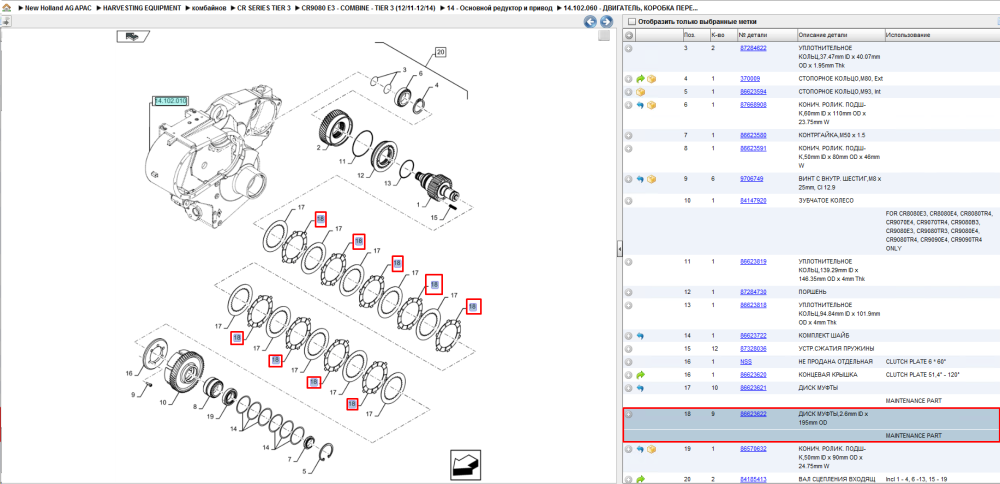Screen dimensions: 1000x484
Task: Open the NSS part link
Action: (x=746, y=362)
